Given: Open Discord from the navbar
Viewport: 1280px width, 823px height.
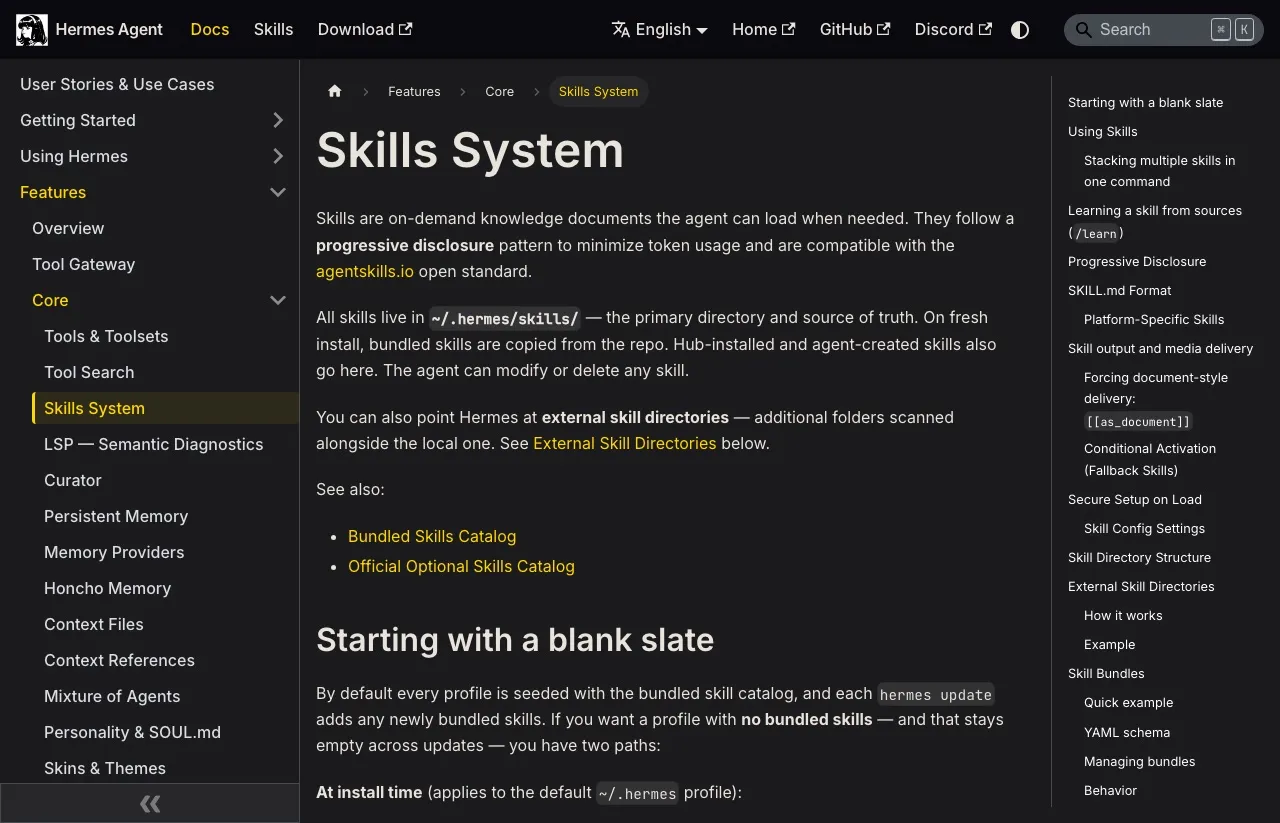Looking at the screenshot, I should tap(953, 30).
